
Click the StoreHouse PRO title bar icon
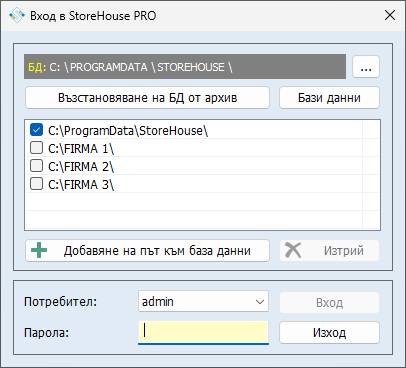[x=17, y=15]
